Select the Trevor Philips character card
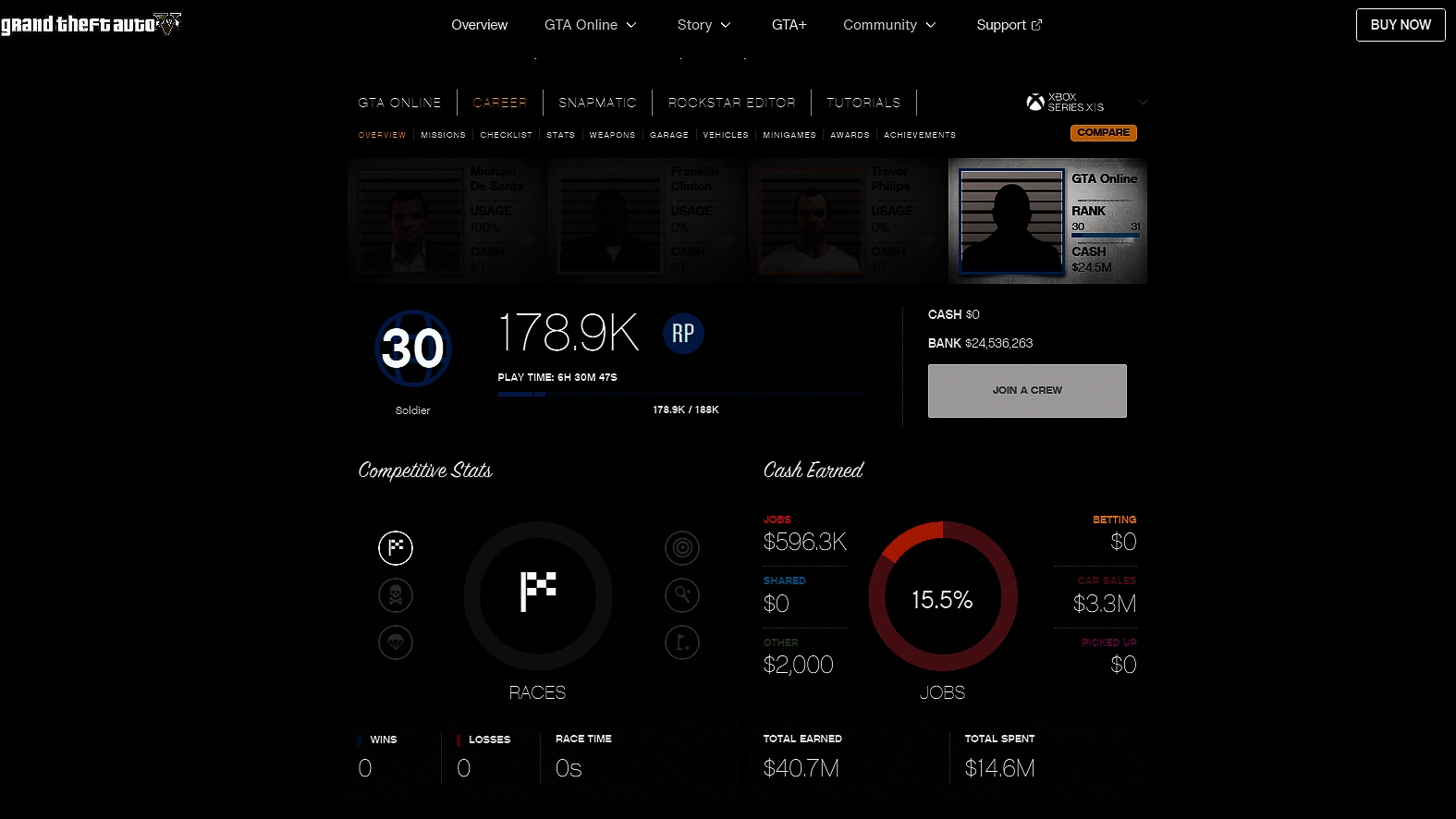The image size is (1456, 819). pos(848,220)
